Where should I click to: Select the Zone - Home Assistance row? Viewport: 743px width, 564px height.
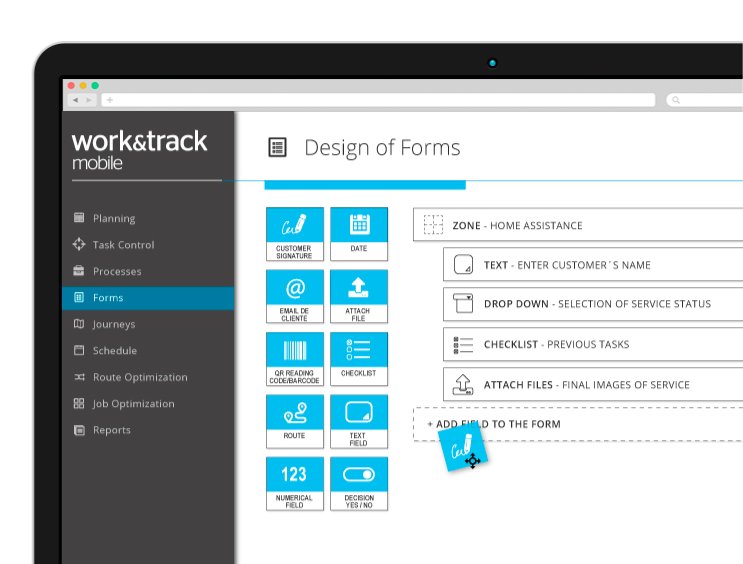pyautogui.click(x=578, y=225)
